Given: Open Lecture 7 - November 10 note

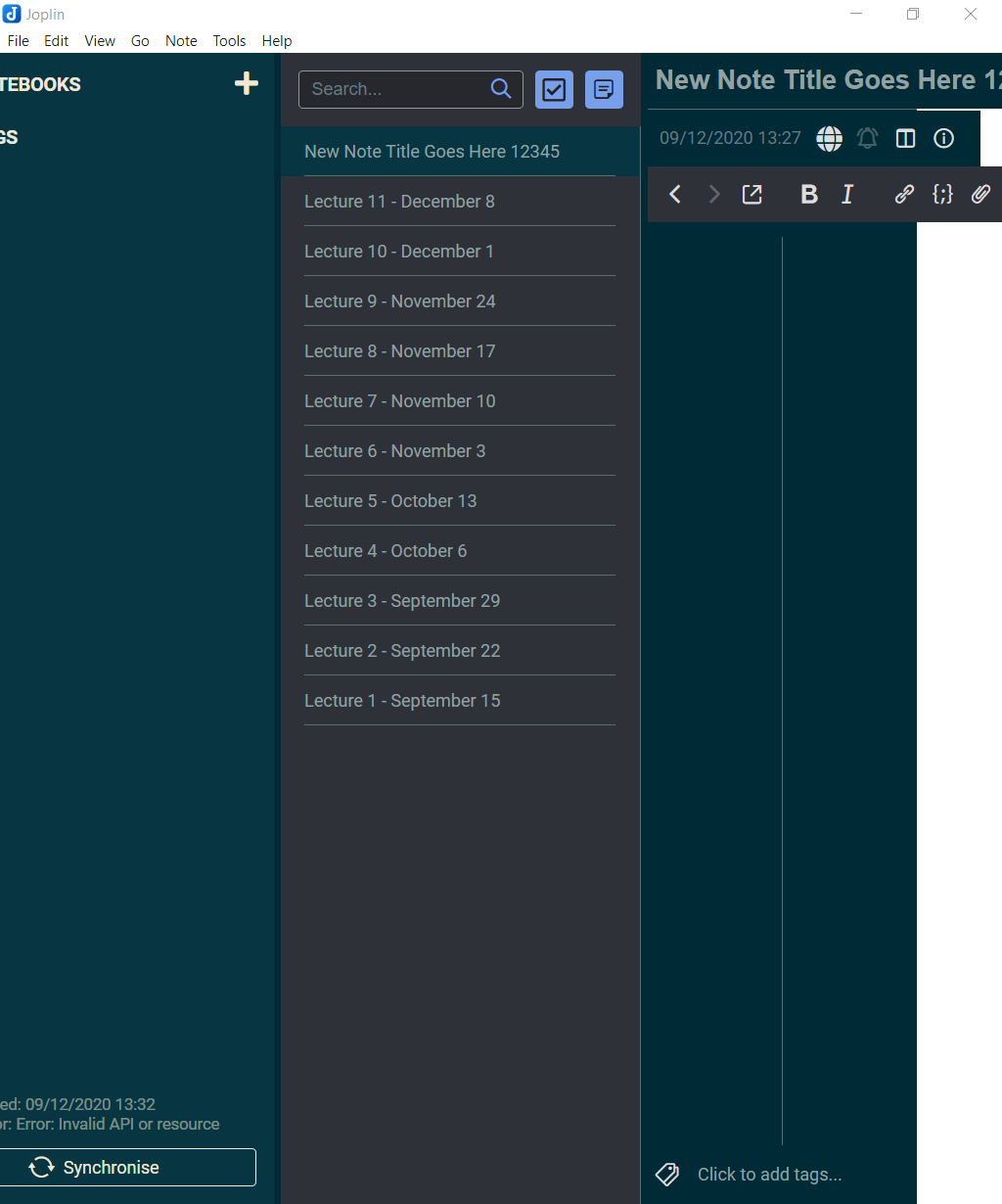Looking at the screenshot, I should coord(460,401).
